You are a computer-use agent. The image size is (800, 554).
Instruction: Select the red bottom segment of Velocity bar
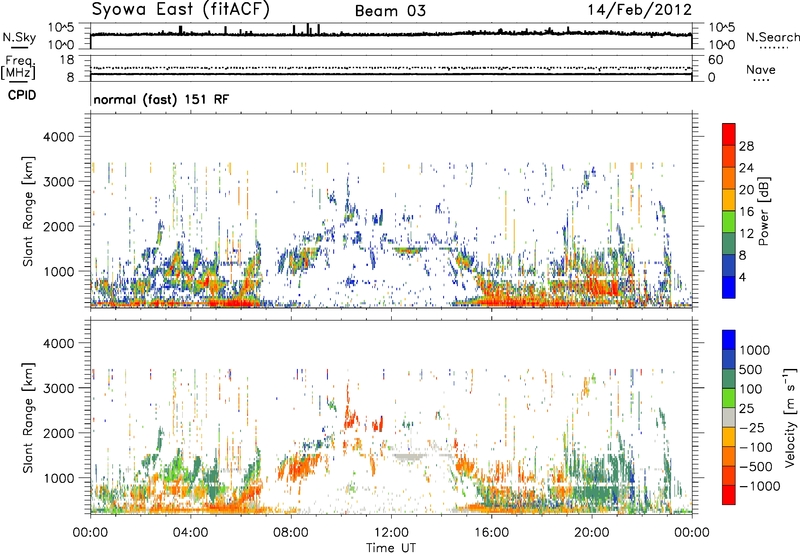point(729,495)
